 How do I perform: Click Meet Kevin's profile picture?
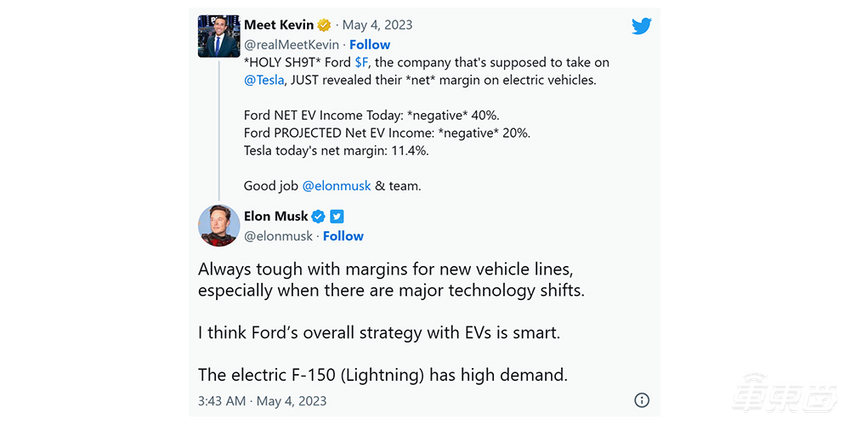point(218,36)
